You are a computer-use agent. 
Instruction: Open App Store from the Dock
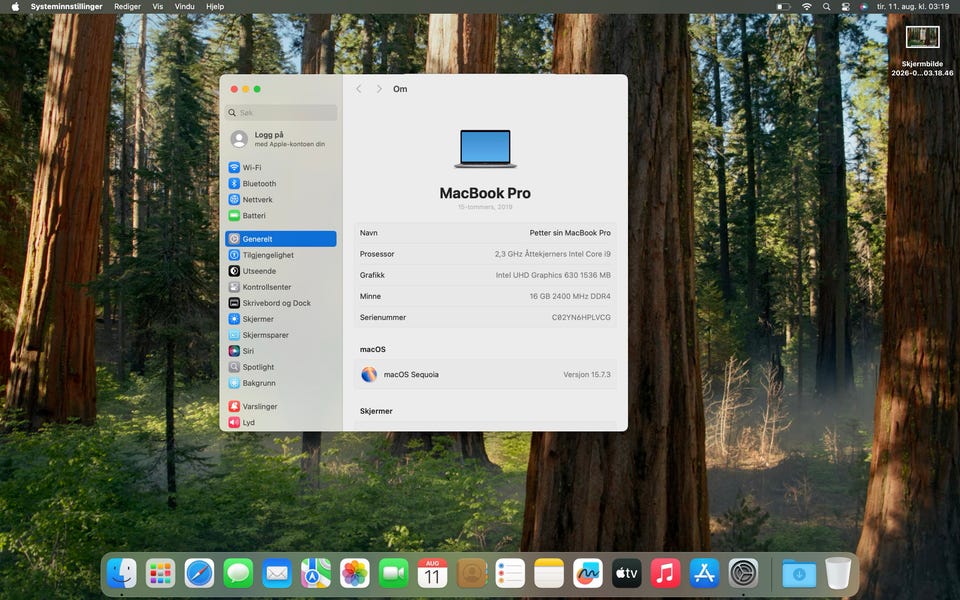(704, 574)
